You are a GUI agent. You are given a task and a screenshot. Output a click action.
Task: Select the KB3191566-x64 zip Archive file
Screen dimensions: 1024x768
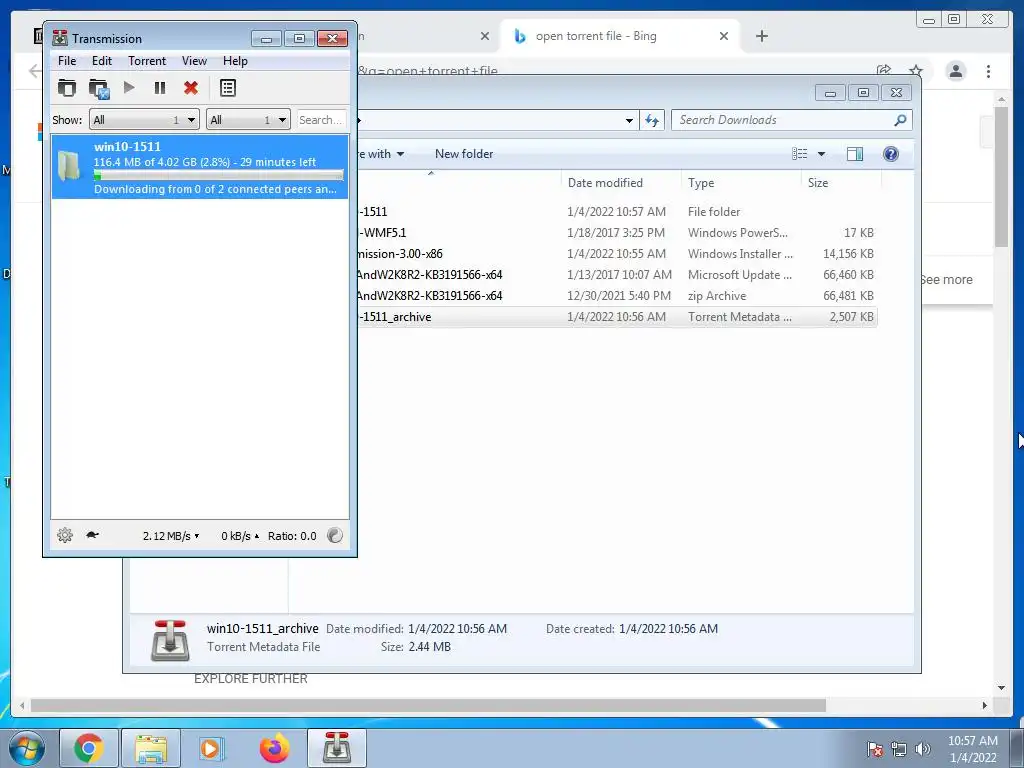click(x=617, y=295)
